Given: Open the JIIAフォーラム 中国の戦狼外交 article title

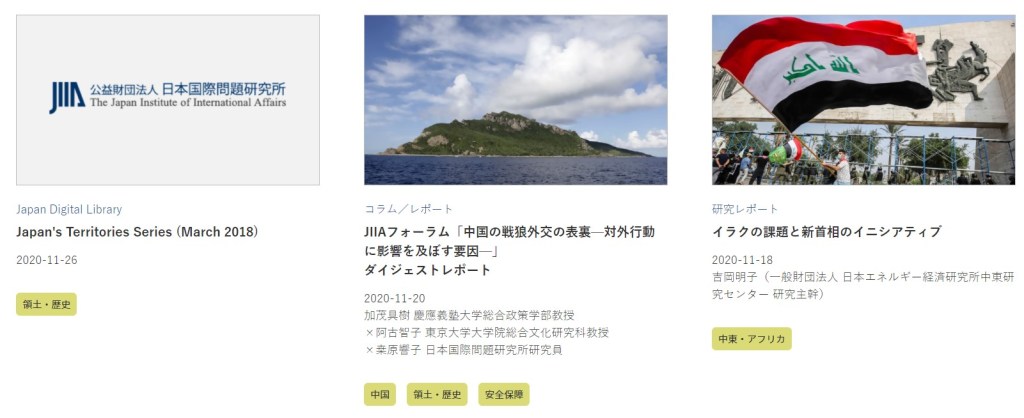Looking at the screenshot, I should pyautogui.click(x=509, y=251).
